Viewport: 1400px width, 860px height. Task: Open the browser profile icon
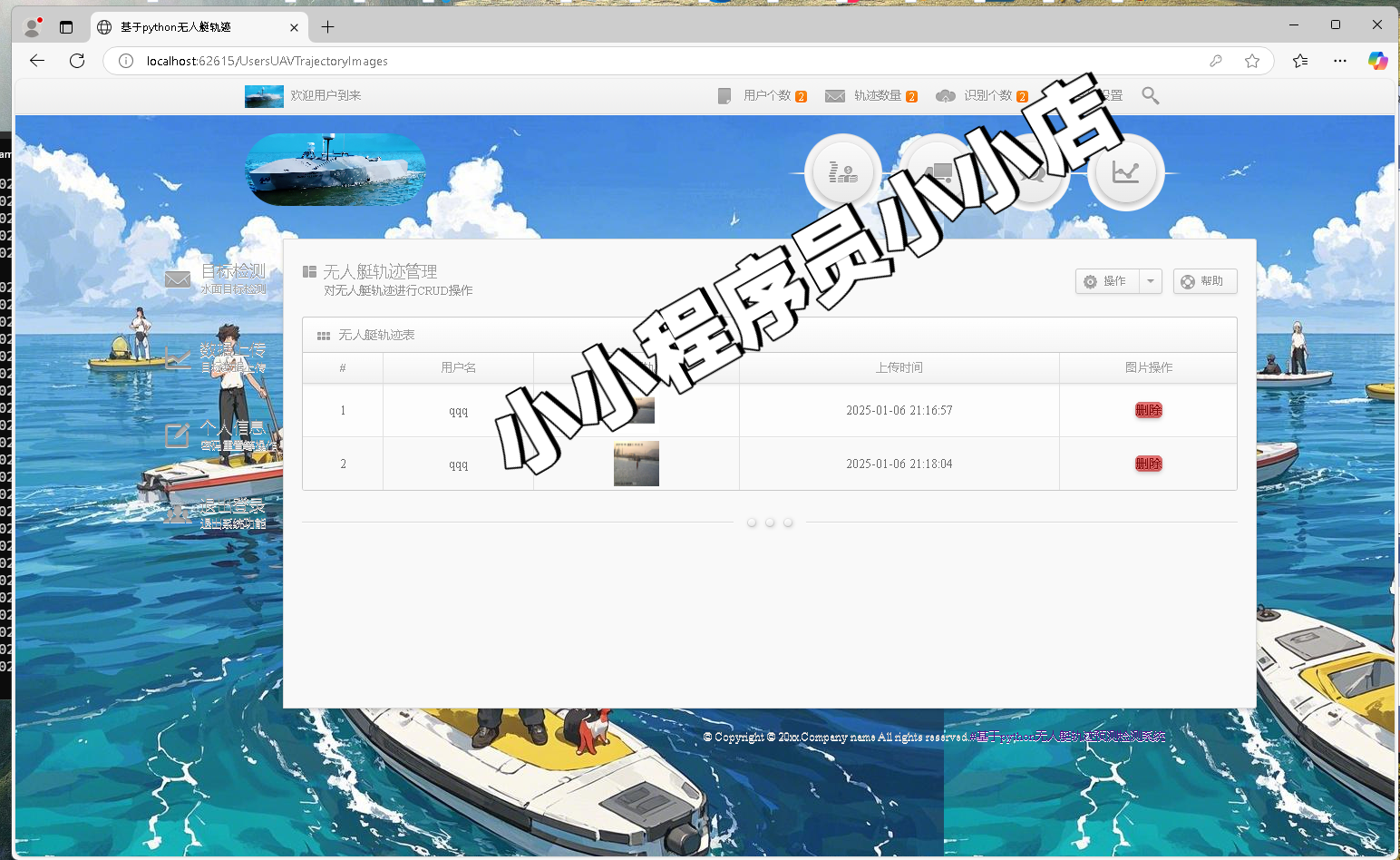point(32,27)
